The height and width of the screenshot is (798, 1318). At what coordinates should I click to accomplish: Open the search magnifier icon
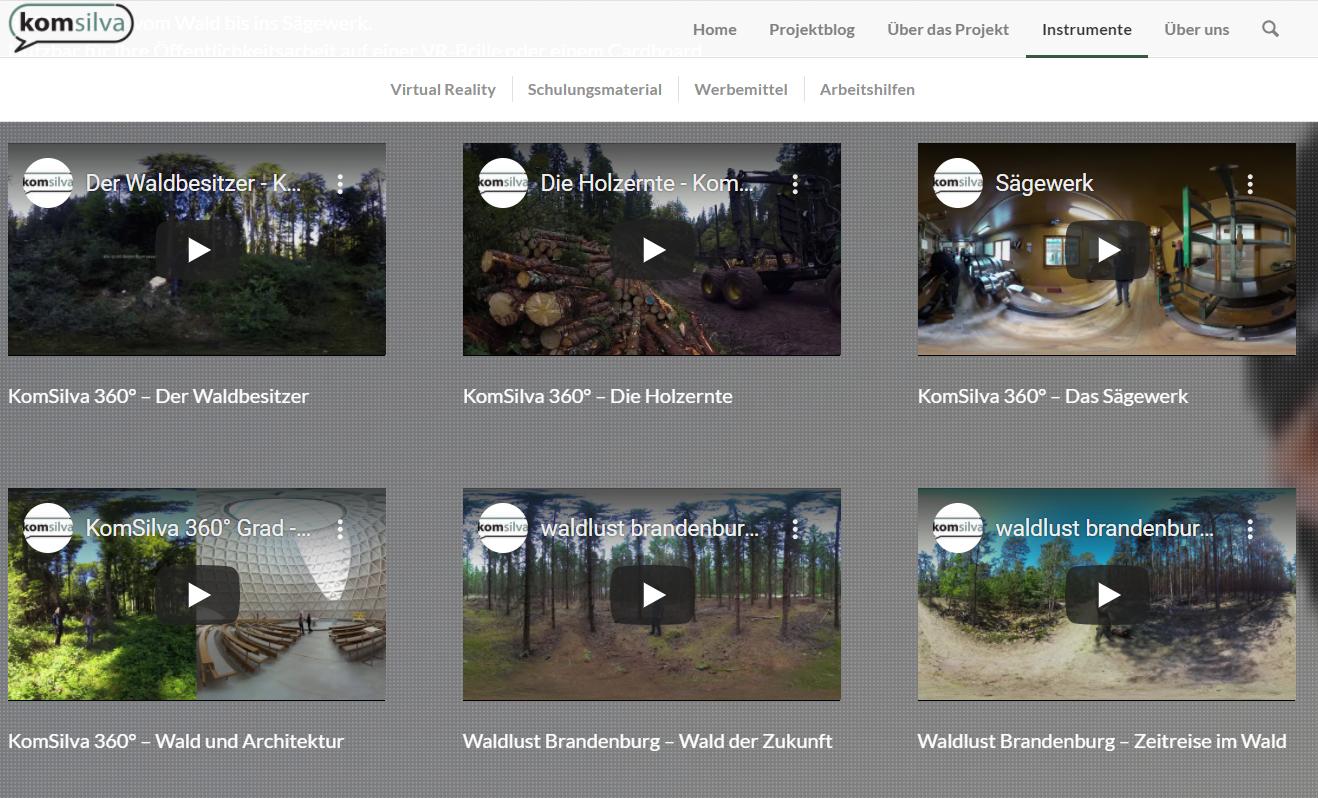(1270, 29)
